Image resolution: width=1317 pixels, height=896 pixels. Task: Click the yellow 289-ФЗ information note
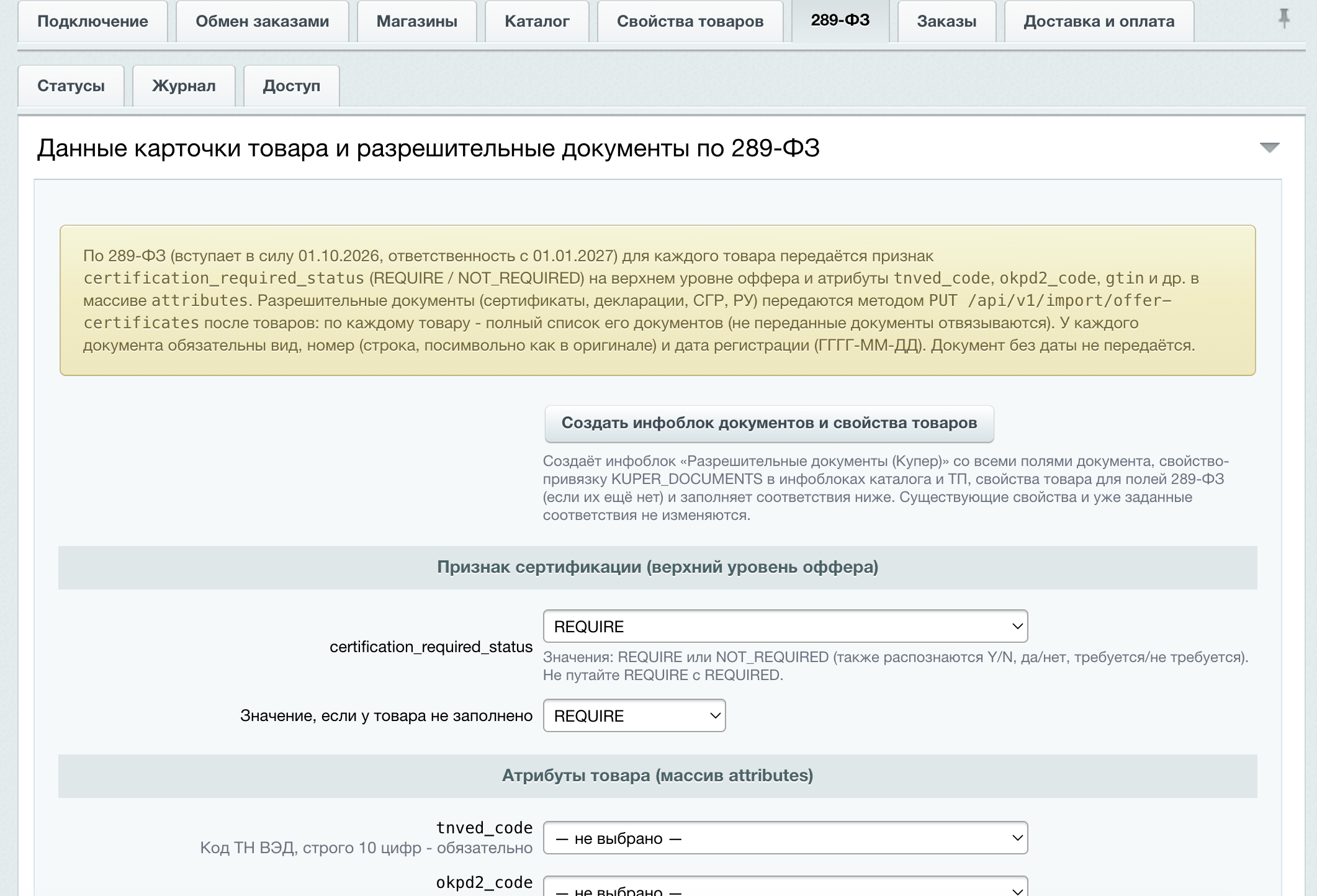point(658,300)
